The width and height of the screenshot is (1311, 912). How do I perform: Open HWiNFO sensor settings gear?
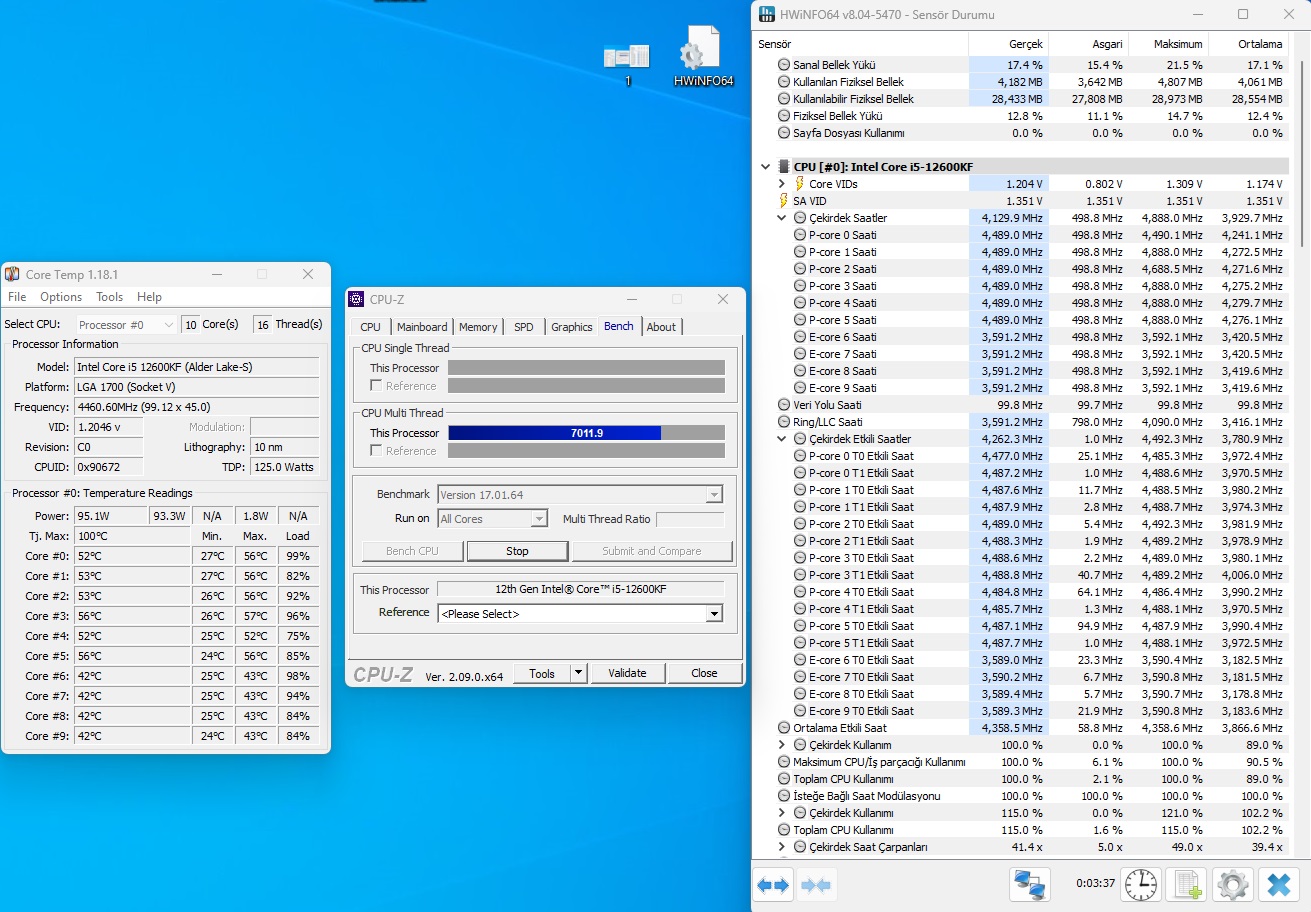(x=1232, y=885)
